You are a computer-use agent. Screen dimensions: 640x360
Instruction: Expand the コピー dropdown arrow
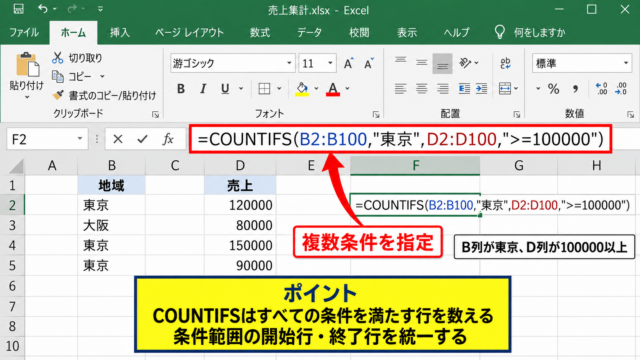pos(102,76)
